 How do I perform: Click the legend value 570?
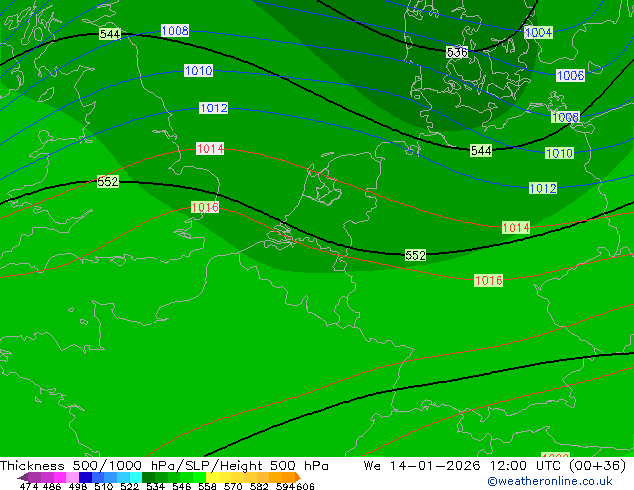click(x=233, y=486)
